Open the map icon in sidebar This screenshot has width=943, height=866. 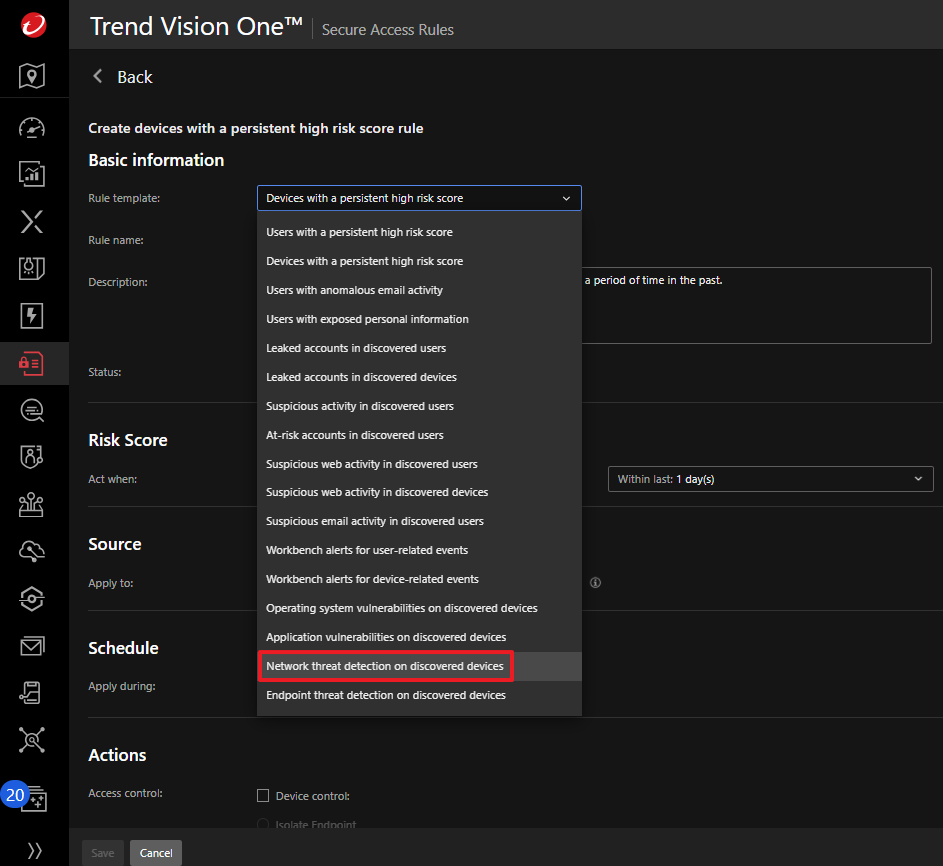point(32,75)
